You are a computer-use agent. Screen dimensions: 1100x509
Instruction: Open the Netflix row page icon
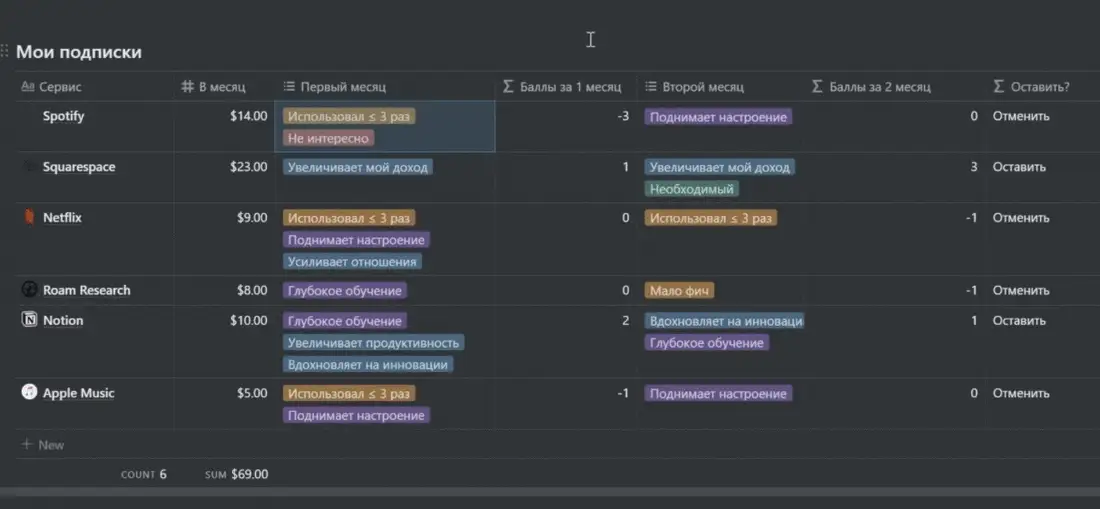click(x=29, y=218)
